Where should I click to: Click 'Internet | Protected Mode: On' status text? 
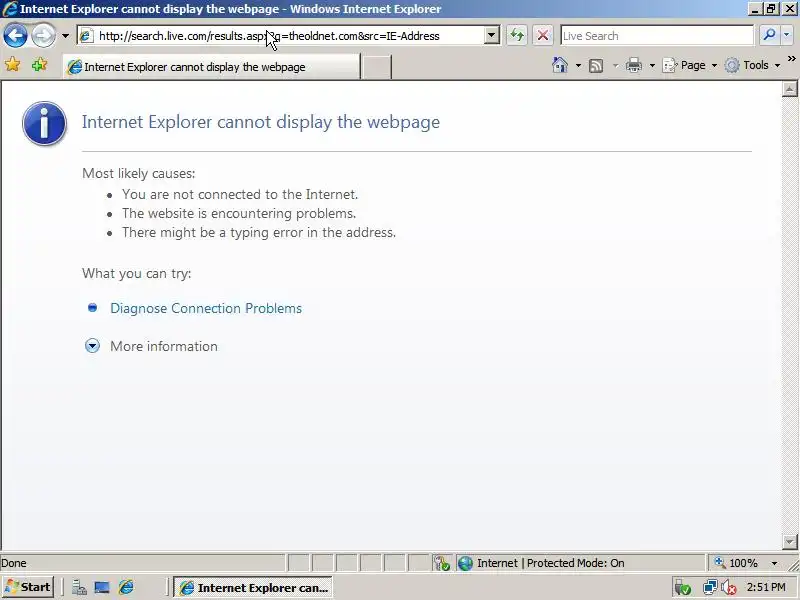(x=551, y=563)
